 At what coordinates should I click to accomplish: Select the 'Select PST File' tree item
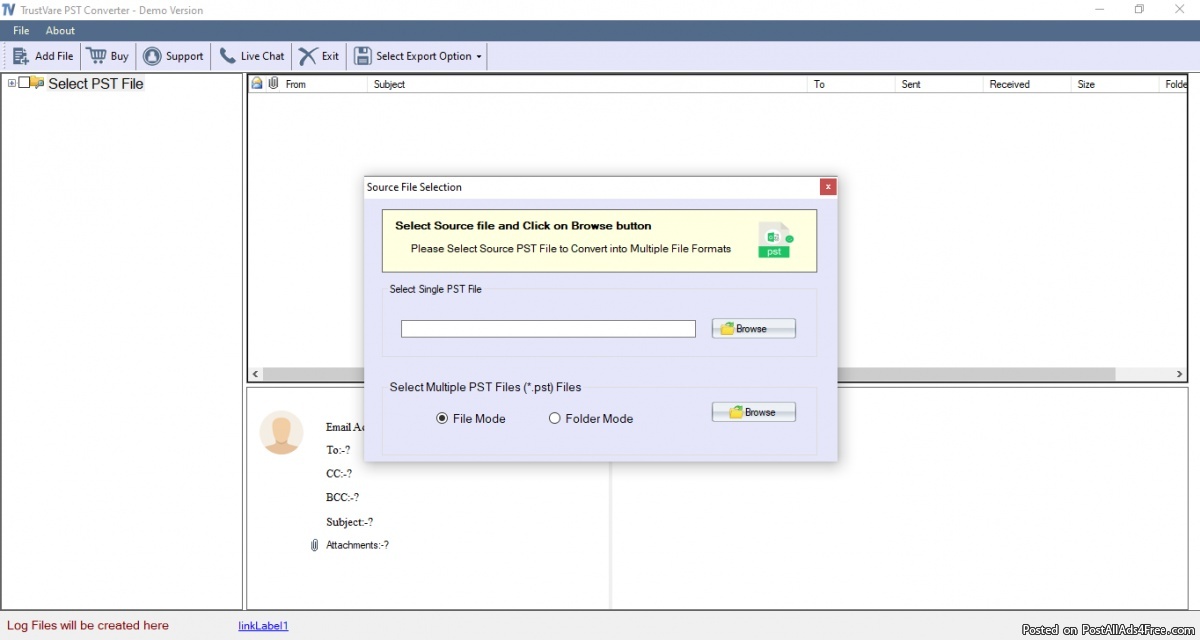click(96, 84)
